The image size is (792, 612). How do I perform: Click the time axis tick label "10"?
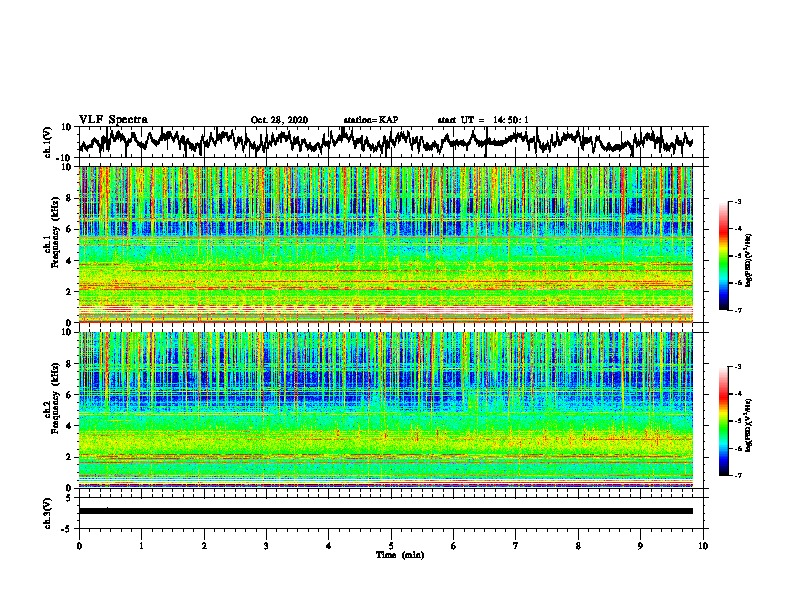(703, 546)
